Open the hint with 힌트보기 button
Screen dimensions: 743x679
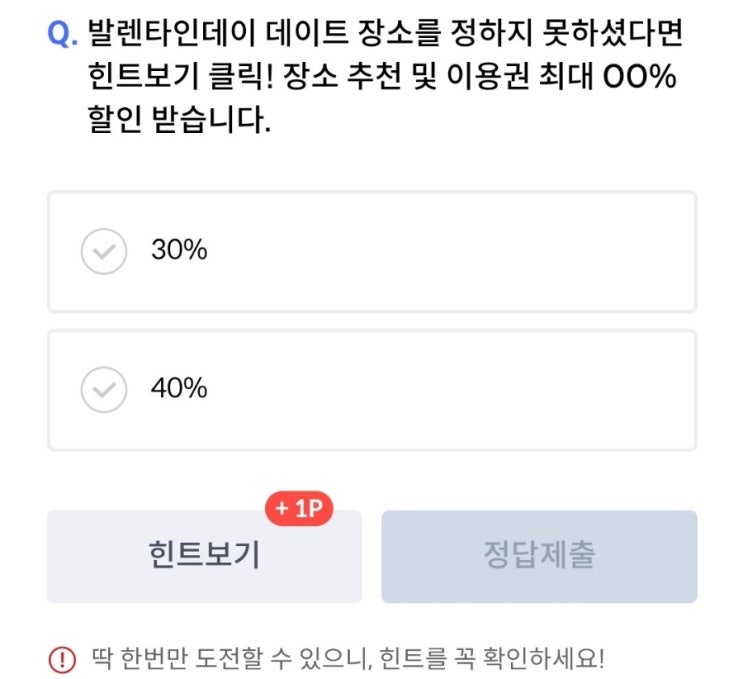(x=204, y=556)
